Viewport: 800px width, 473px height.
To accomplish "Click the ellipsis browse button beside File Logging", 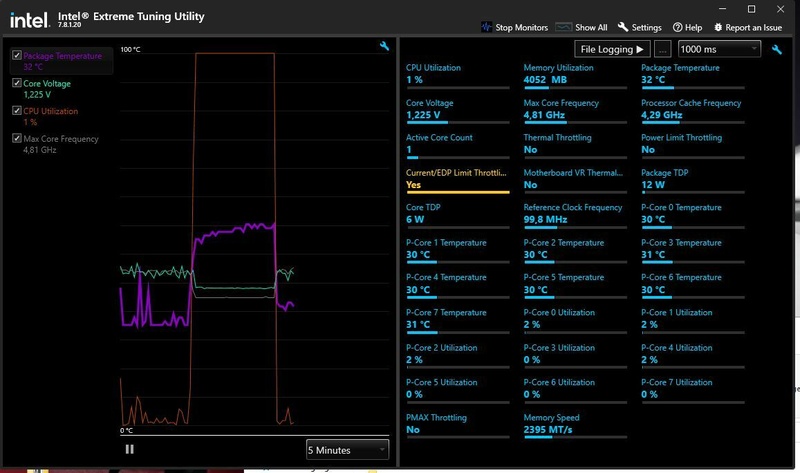I will coord(662,49).
